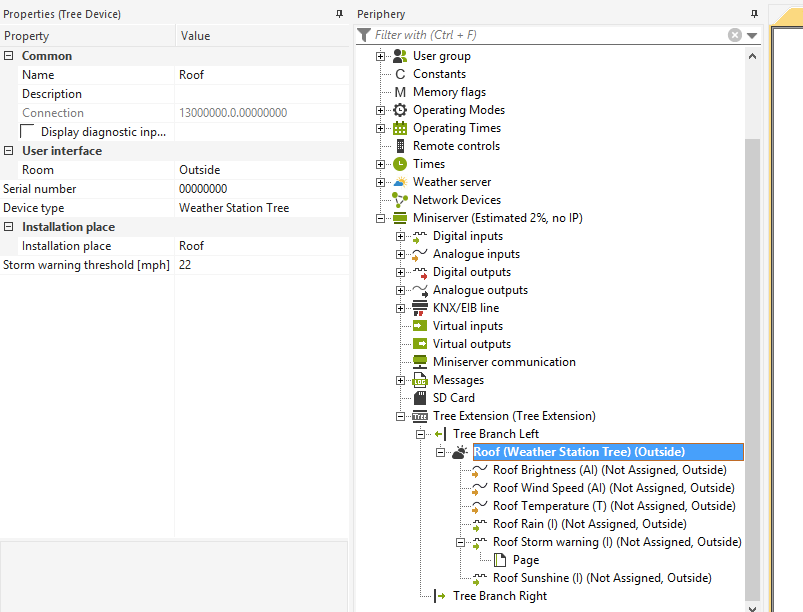Clear the periphery filter field
Viewport: 803px width, 612px height.
(734, 35)
